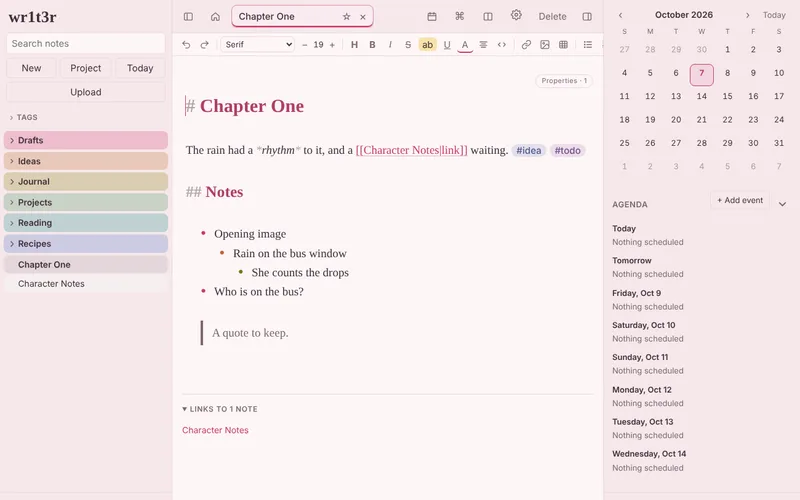Expand the TAGS section
Image resolution: width=800 pixels, height=500 pixels.
pos(23,117)
